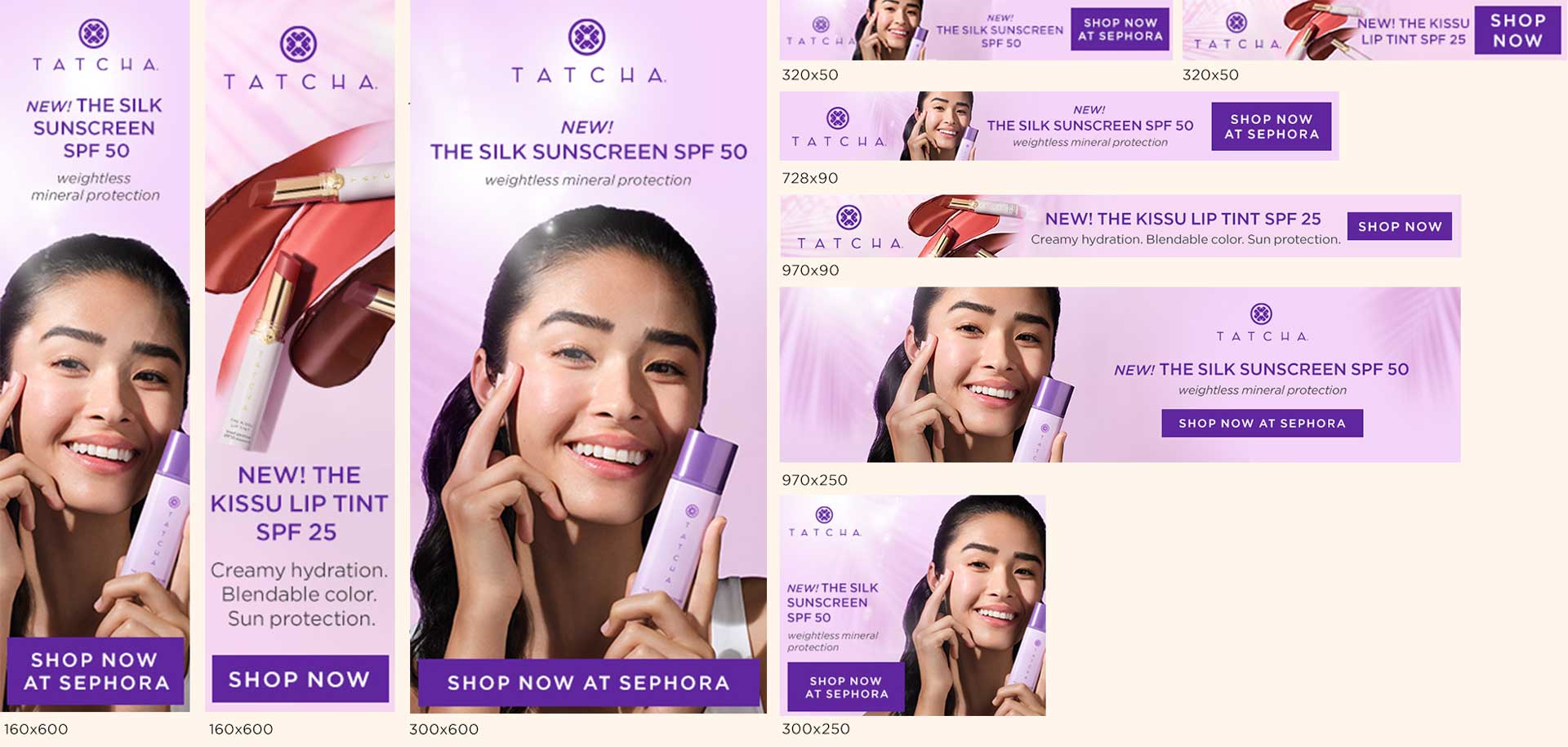
Task: Click Shop Now at Sephora in 320x50 sunscreen banner
Action: 1120,29
